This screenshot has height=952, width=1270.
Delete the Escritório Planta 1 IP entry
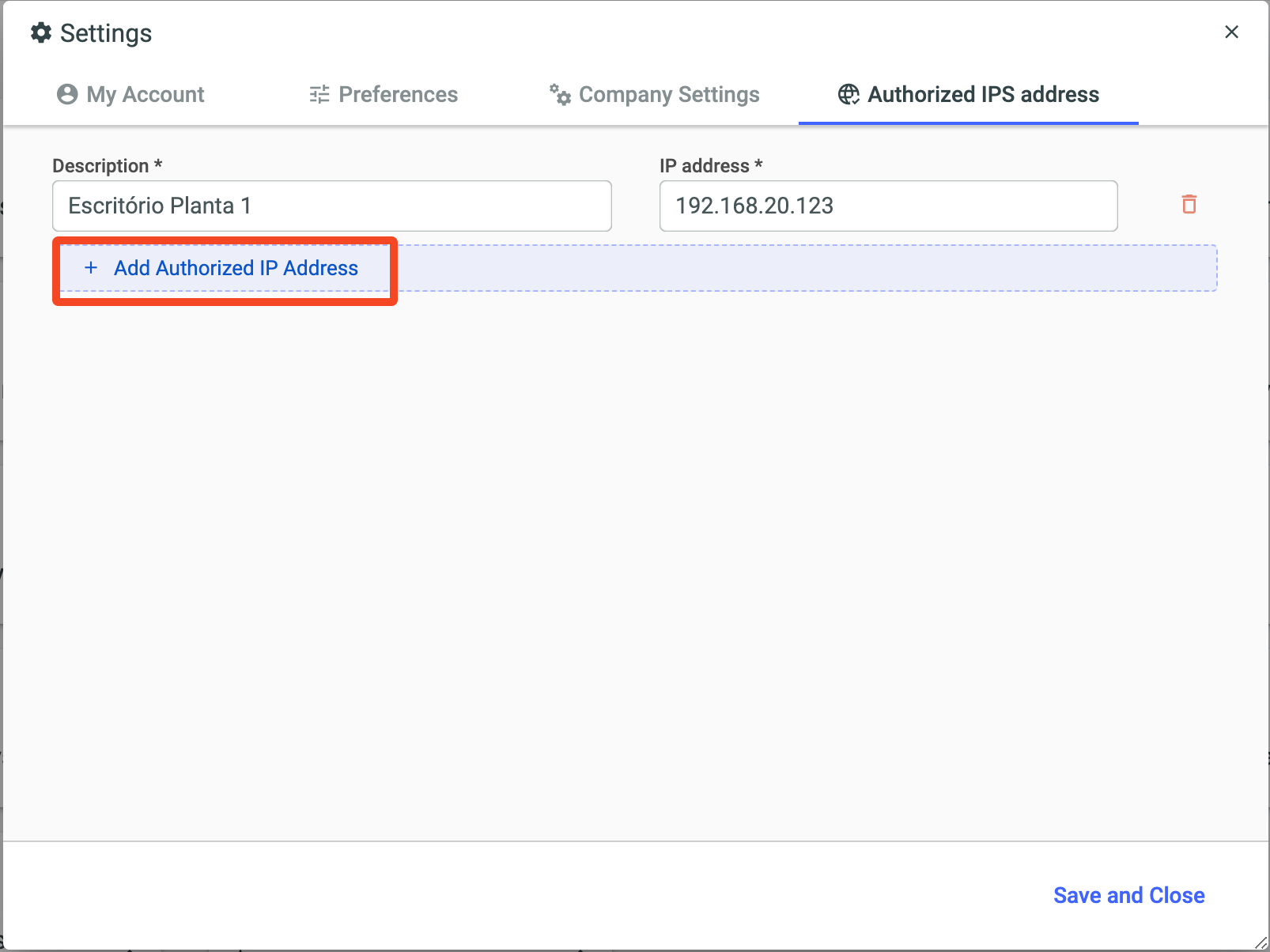point(1189,205)
